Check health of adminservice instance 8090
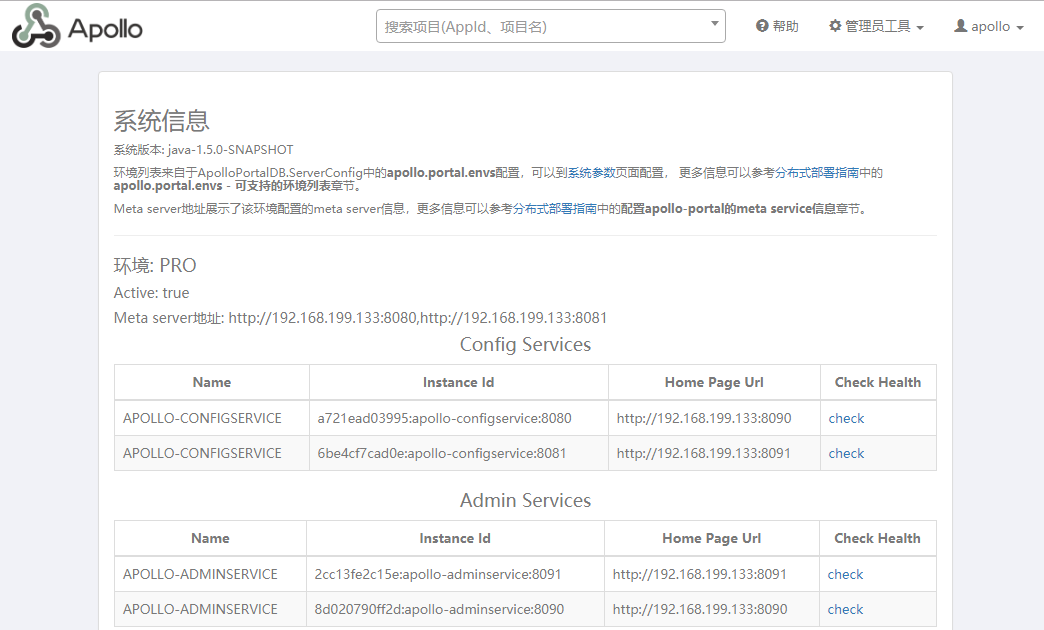 point(845,609)
